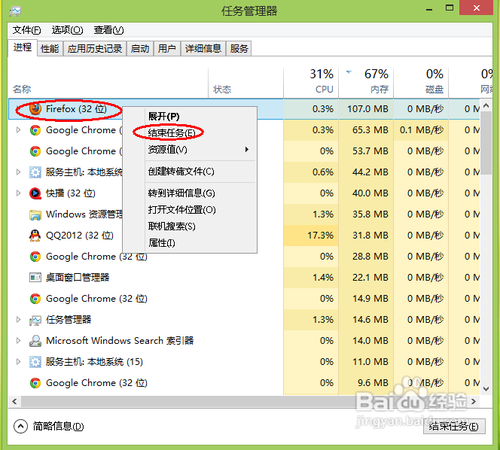Click Chrome icon in the 9.6 MB row
The height and width of the screenshot is (450, 500).
tap(35, 383)
